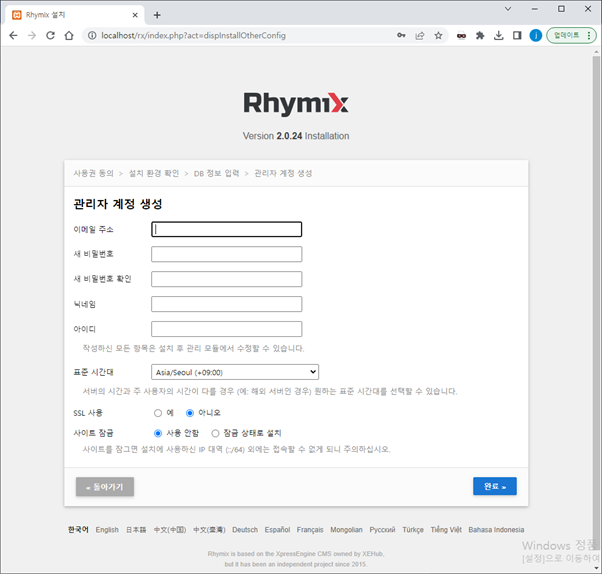This screenshot has height=574, width=602.
Task: Toggle the browser side panel icon
Action: 517,36
